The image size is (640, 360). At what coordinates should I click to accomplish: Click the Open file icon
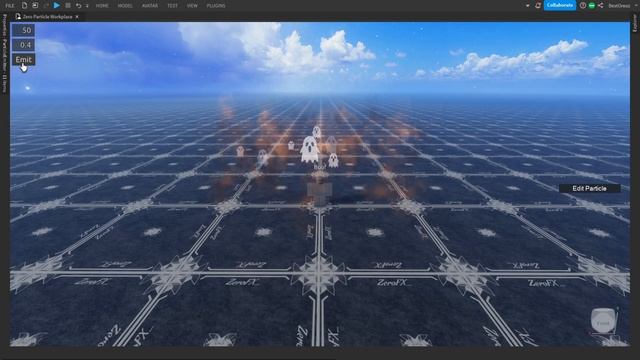tap(35, 6)
